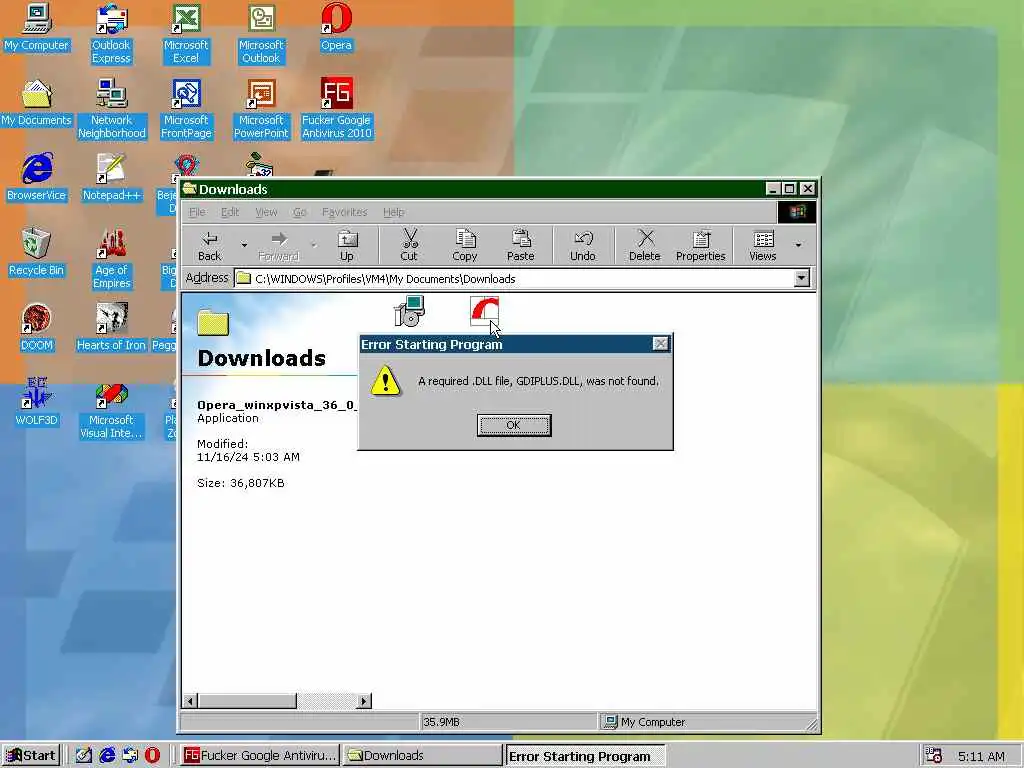Click the Delete toolbar button

(645, 246)
